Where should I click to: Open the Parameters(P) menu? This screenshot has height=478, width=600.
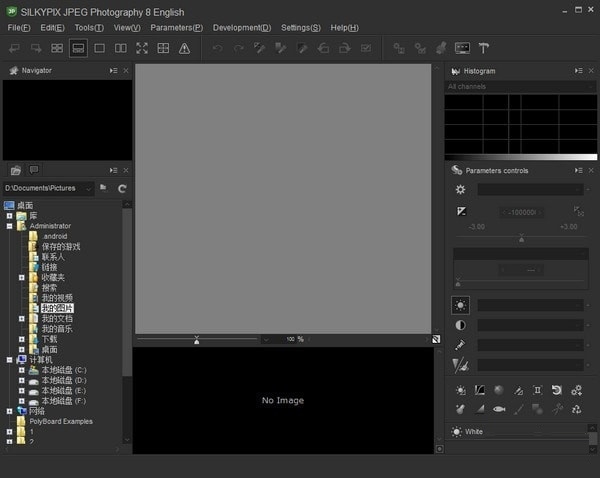pyautogui.click(x=176, y=27)
